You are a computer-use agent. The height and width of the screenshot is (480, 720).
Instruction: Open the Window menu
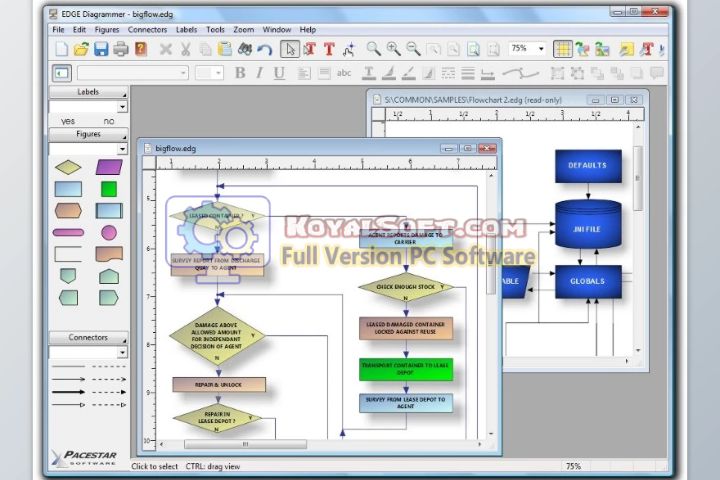point(277,29)
